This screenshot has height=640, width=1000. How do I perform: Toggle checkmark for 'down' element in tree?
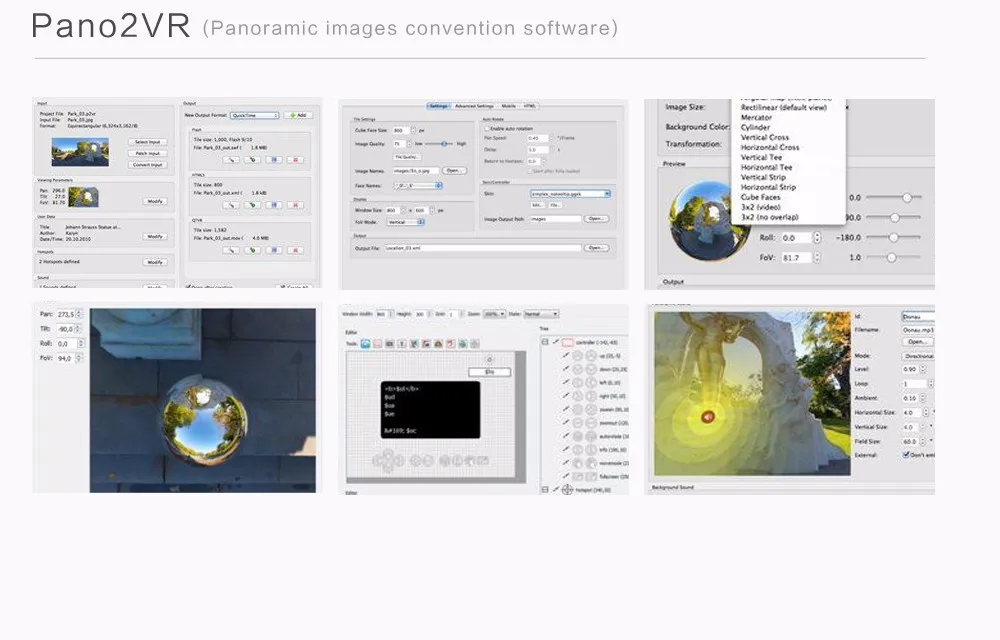[566, 369]
